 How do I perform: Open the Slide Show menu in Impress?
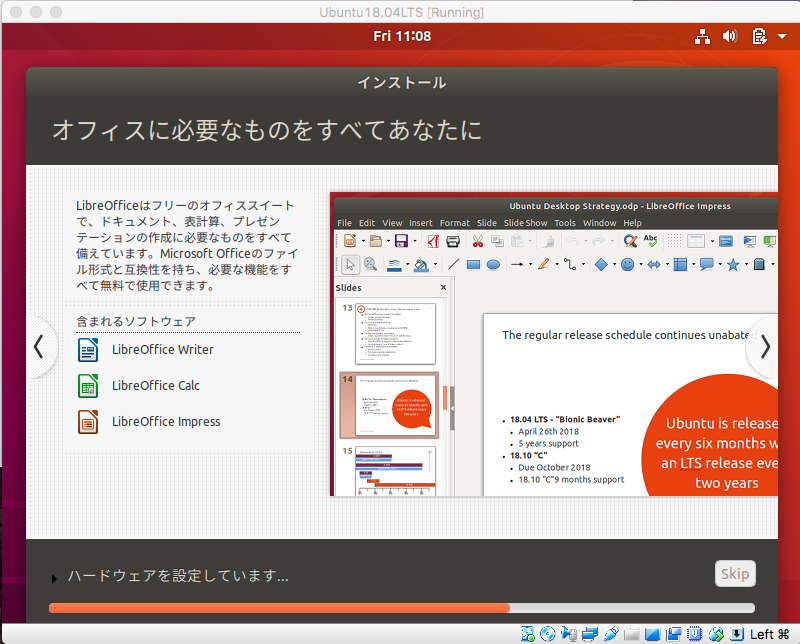pos(526,223)
